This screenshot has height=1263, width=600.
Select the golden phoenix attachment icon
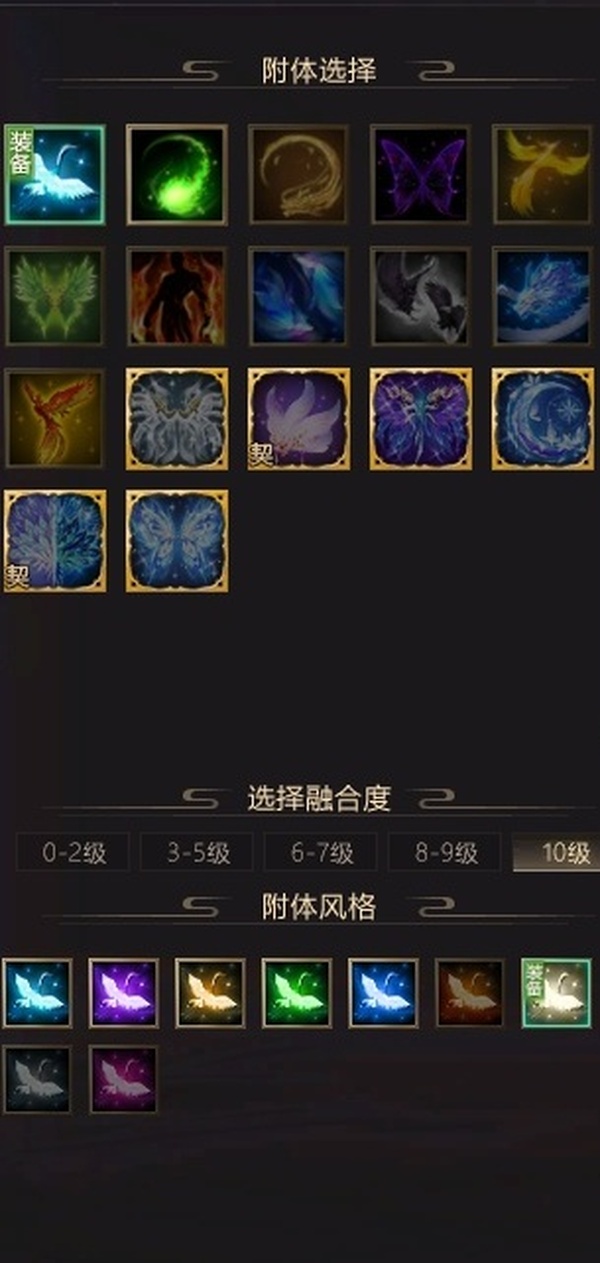pyautogui.click(x=543, y=174)
